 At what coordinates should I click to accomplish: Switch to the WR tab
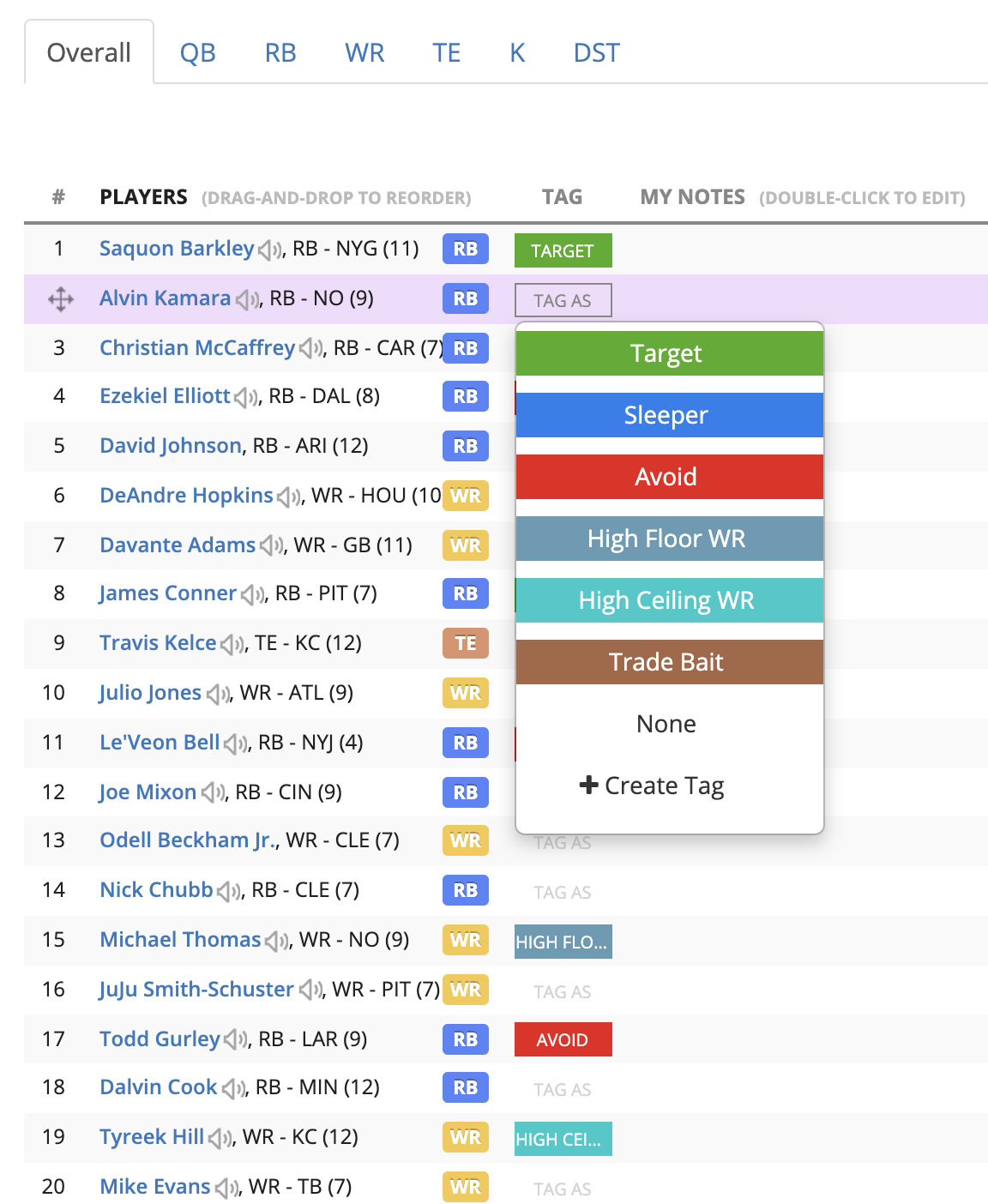click(x=364, y=52)
